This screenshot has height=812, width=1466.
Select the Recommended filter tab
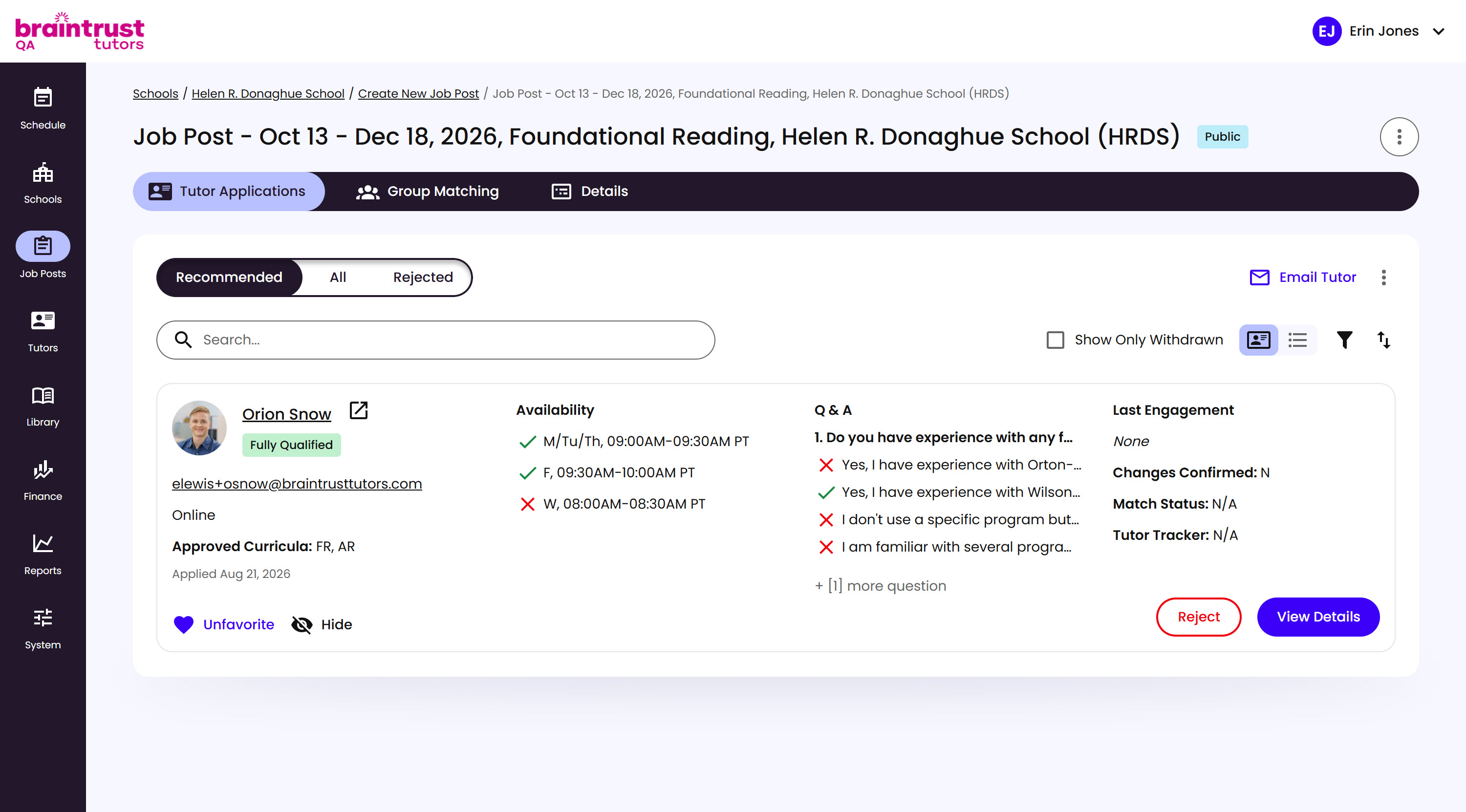[x=229, y=277]
